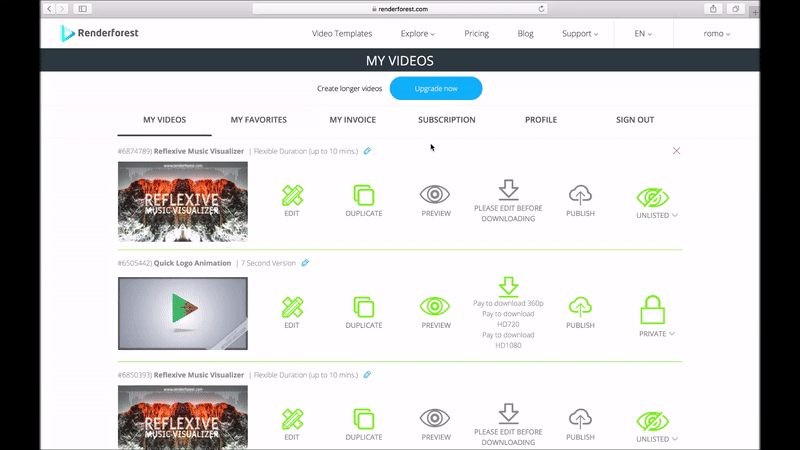Open the Pricing page link
Viewport: 800px width, 450px height.
[x=477, y=34]
